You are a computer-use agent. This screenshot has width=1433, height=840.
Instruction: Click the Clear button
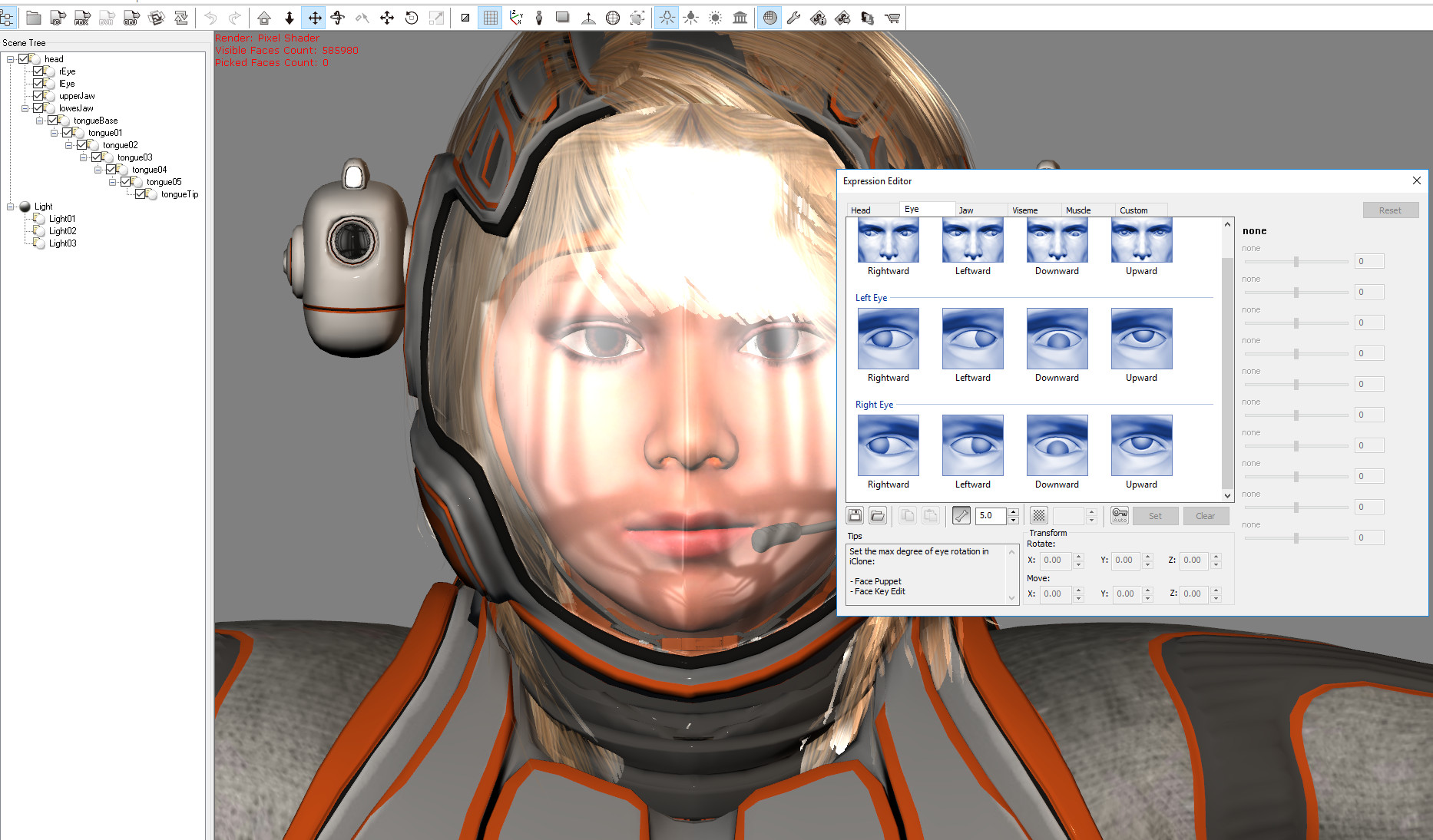1206,516
